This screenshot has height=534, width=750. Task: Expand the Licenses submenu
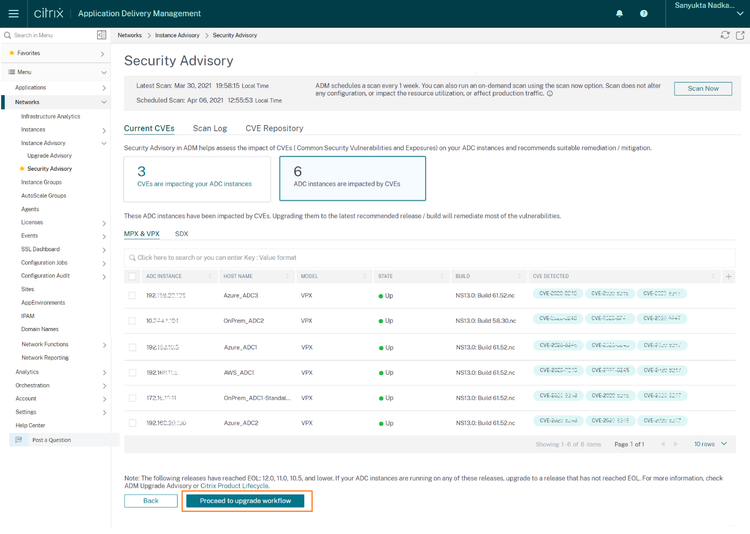[x=104, y=223]
